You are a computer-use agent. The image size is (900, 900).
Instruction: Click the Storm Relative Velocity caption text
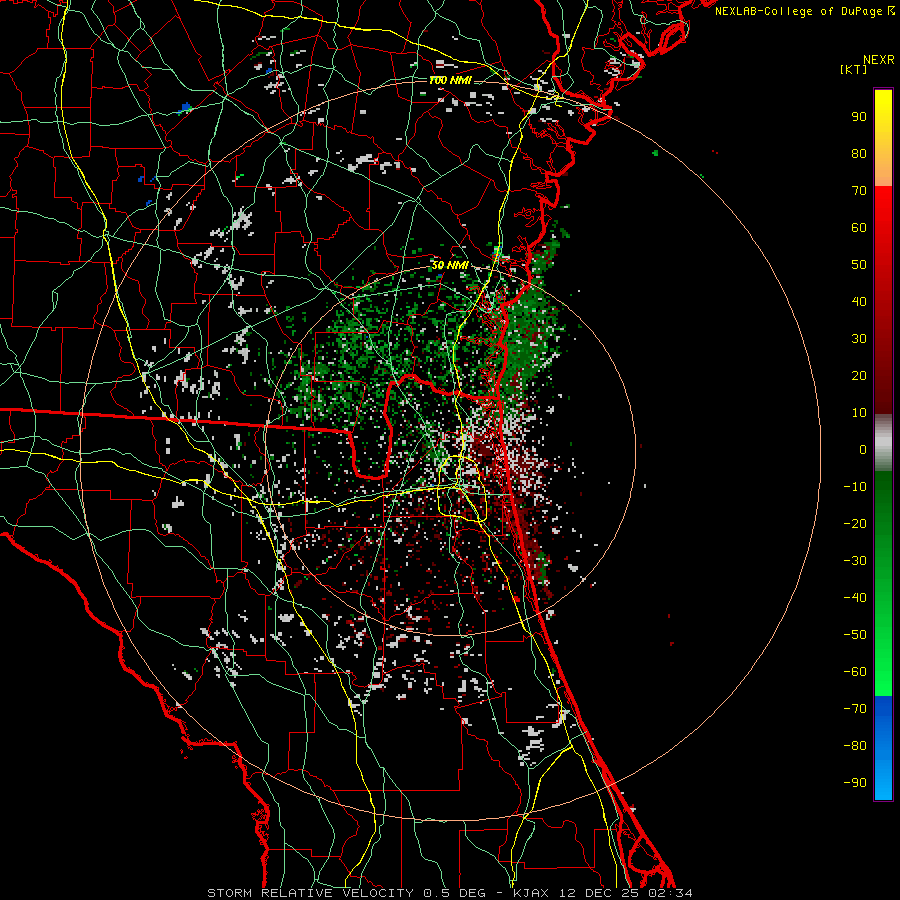[x=449, y=893]
